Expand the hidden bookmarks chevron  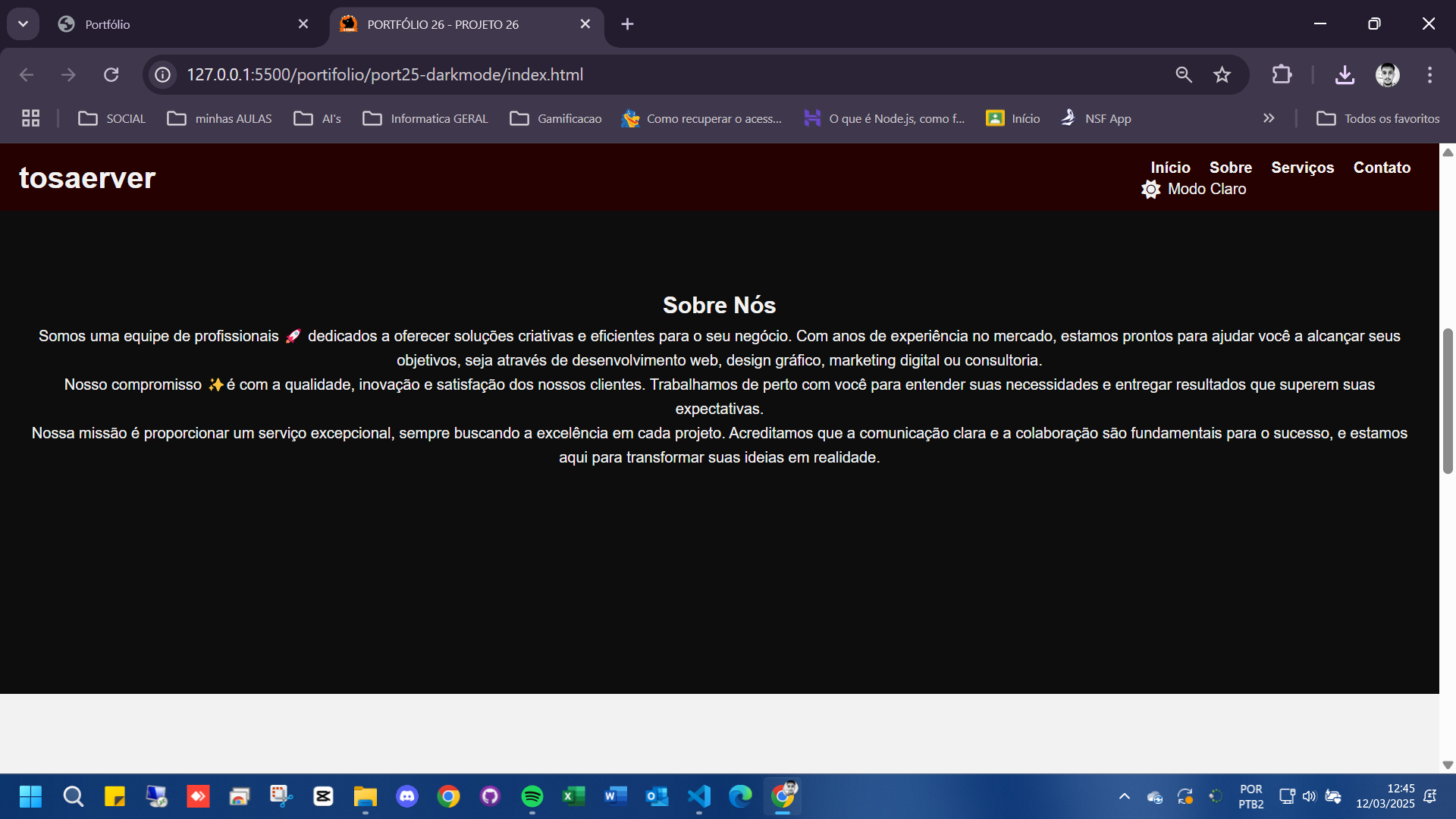pyautogui.click(x=1269, y=118)
